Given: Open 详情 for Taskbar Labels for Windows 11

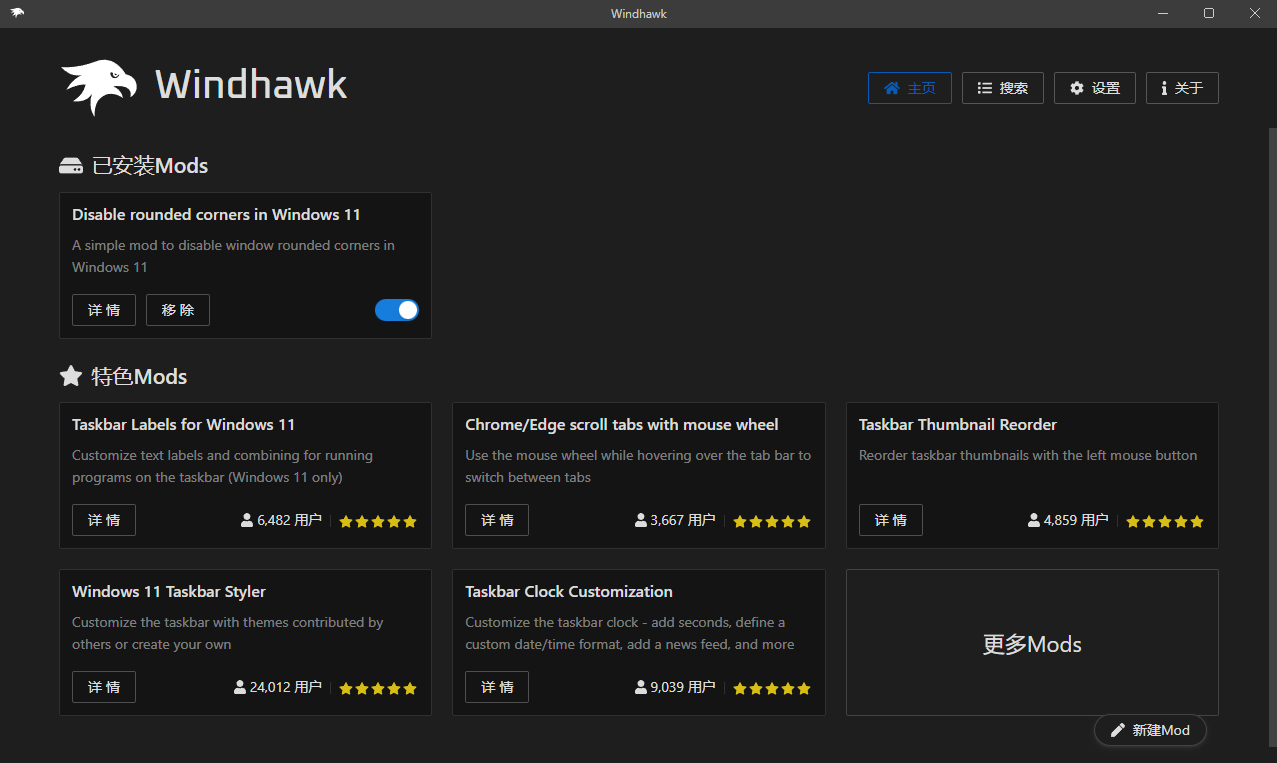Looking at the screenshot, I should [104, 520].
